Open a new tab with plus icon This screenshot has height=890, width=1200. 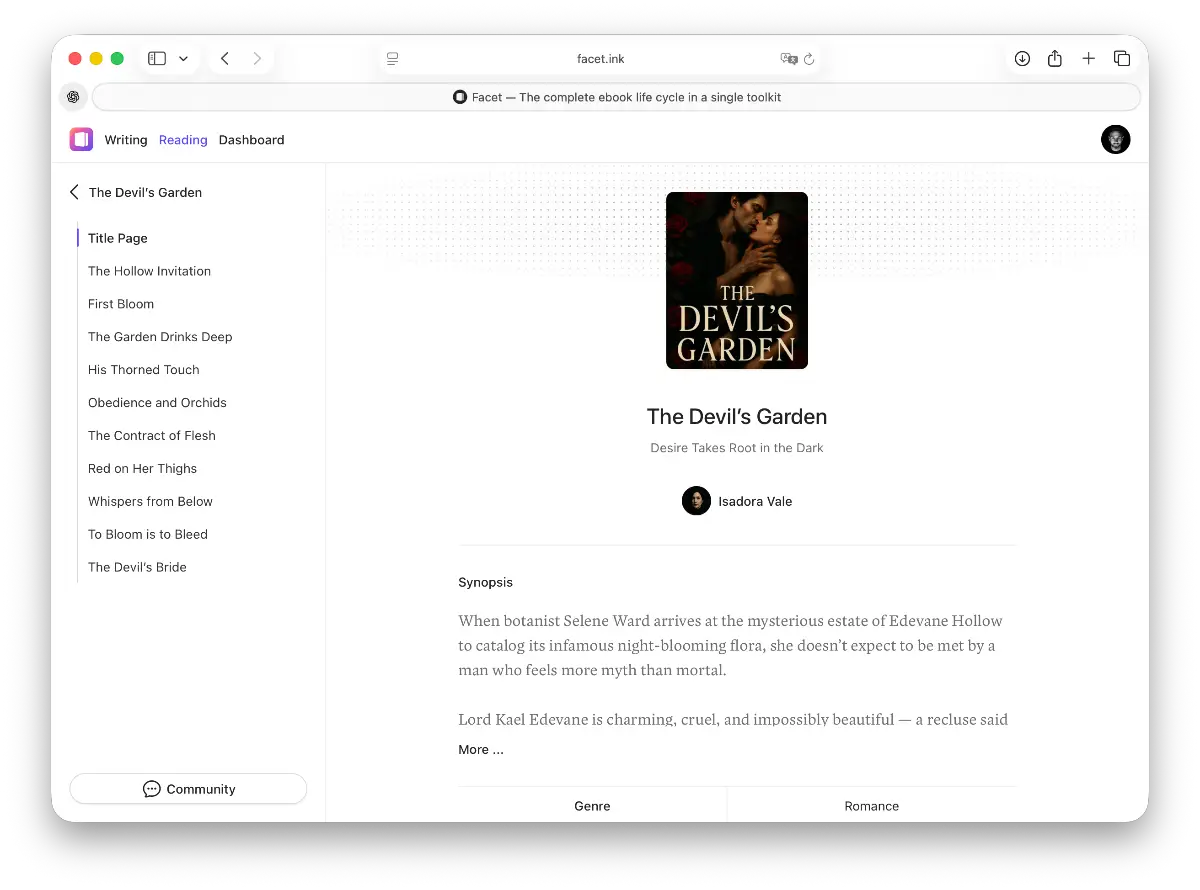tap(1089, 59)
